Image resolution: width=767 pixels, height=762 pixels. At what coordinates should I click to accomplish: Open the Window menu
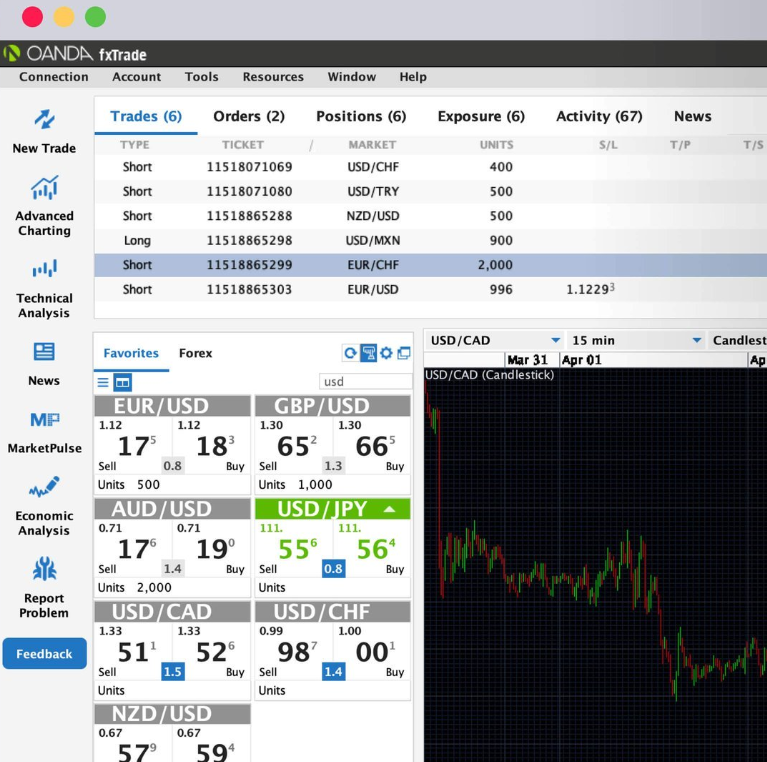(352, 77)
